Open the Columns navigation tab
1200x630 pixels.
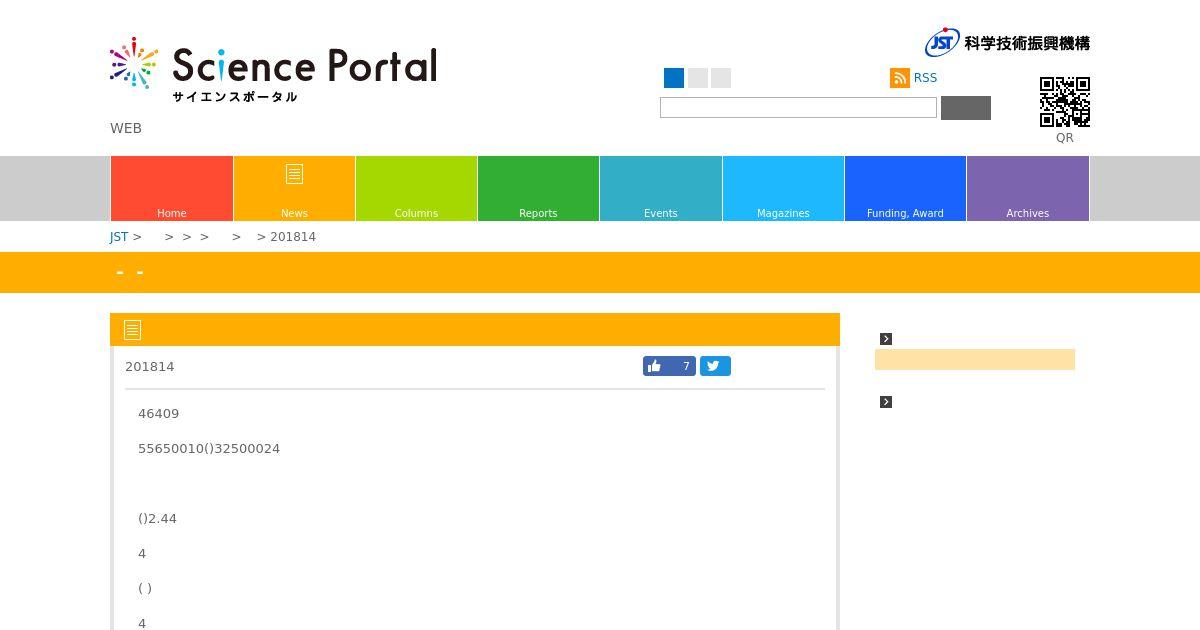416,188
